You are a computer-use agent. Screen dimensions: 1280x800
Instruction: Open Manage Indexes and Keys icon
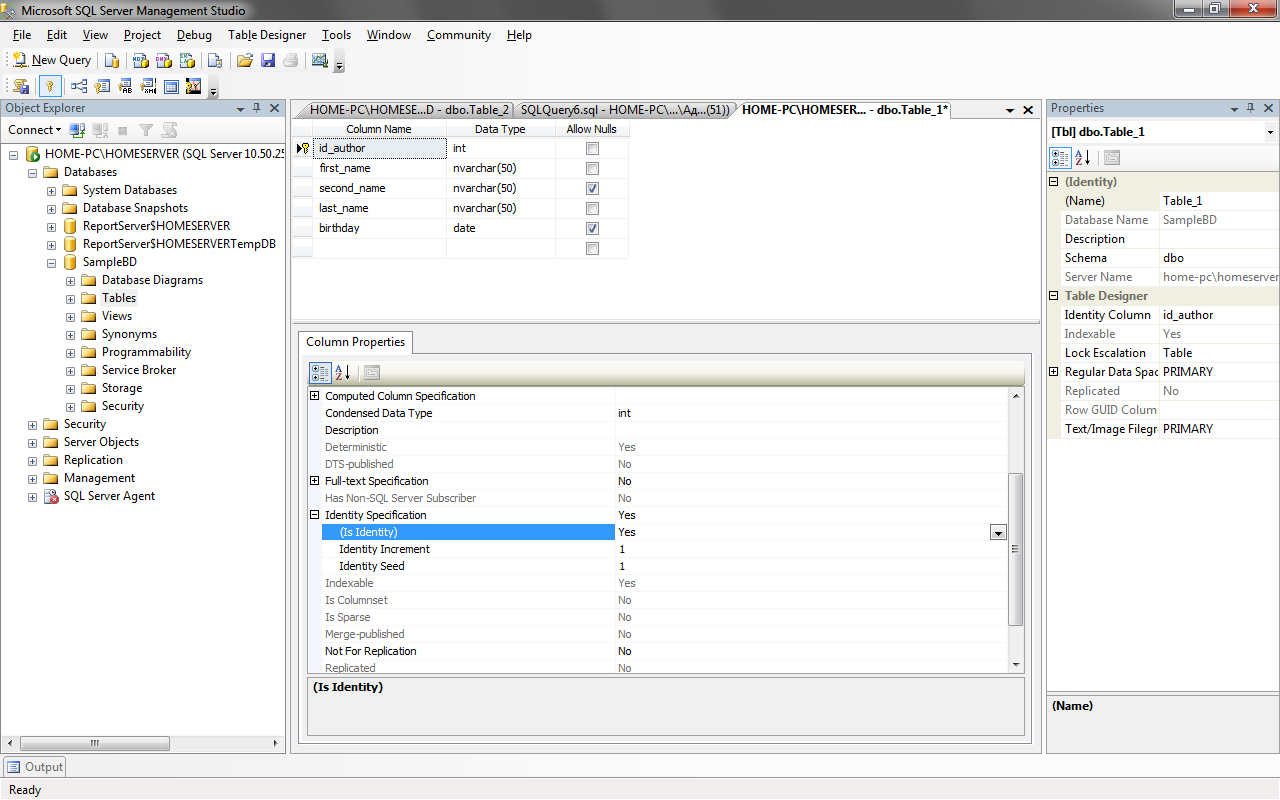pos(102,86)
